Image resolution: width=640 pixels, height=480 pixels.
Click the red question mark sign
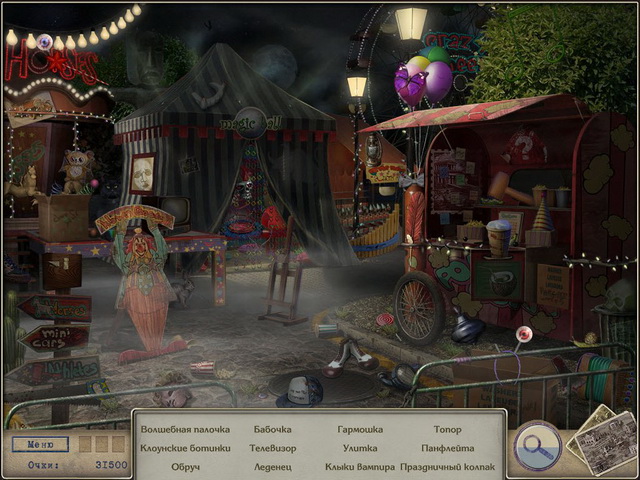coord(525,145)
